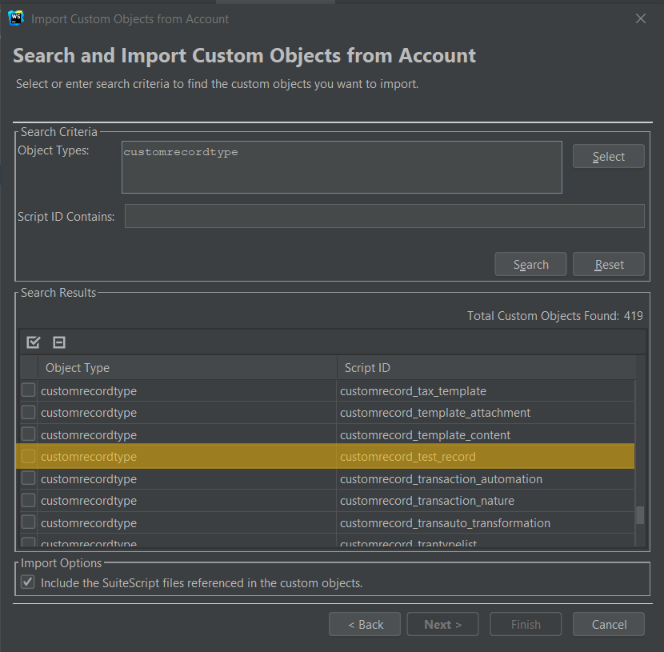664x652 pixels.
Task: Check the box for customrecord_template_attachment
Action: coord(28,412)
